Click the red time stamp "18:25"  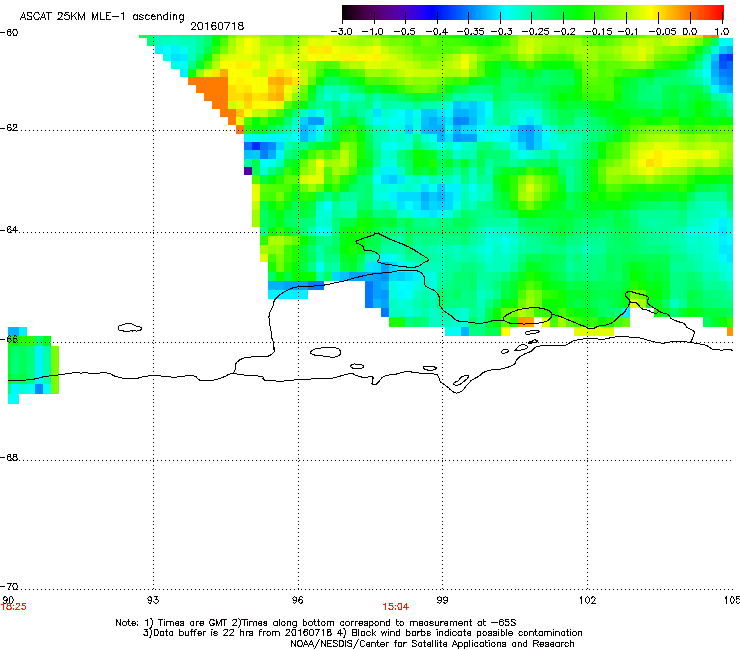[x=14, y=607]
